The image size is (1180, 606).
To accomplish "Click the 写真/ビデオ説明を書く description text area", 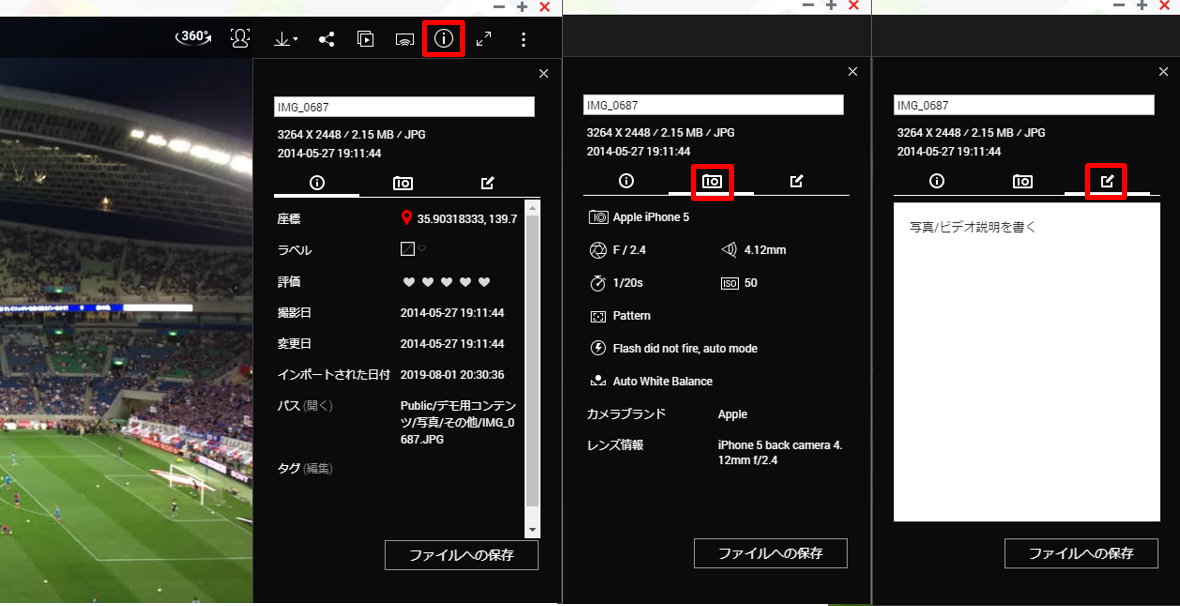I will point(1026,360).
